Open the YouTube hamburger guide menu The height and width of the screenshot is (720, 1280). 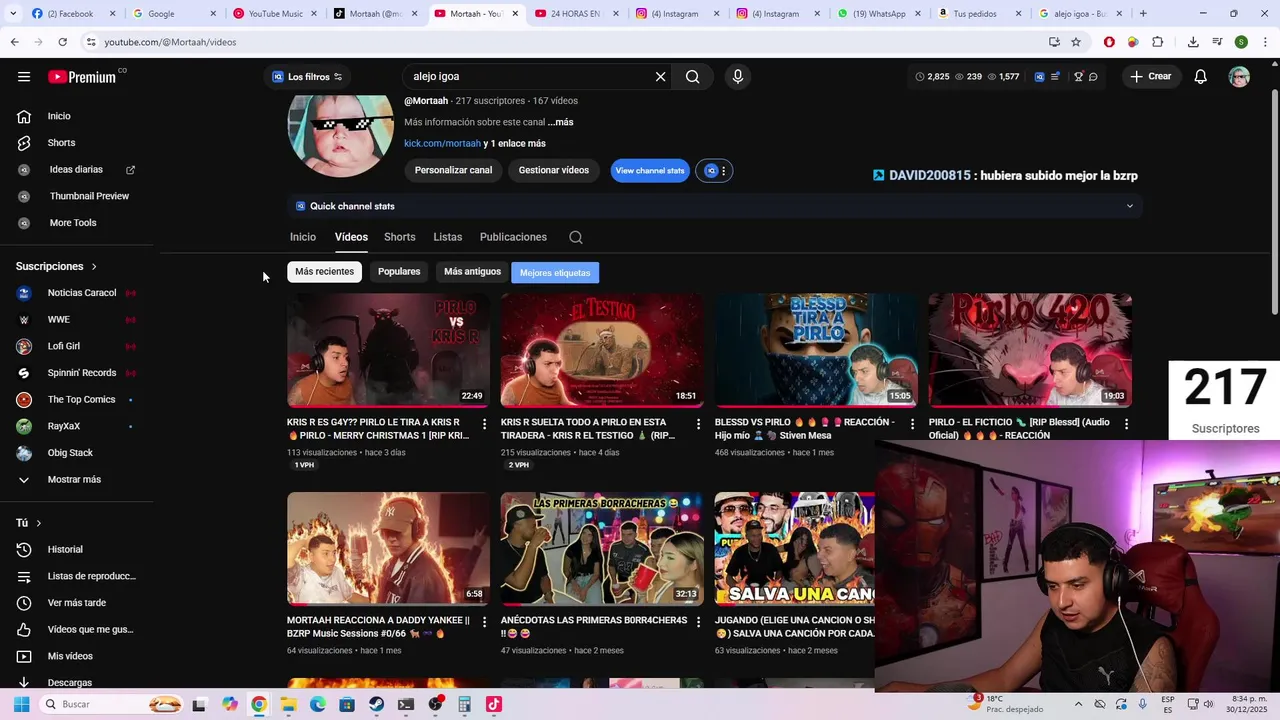(24, 77)
